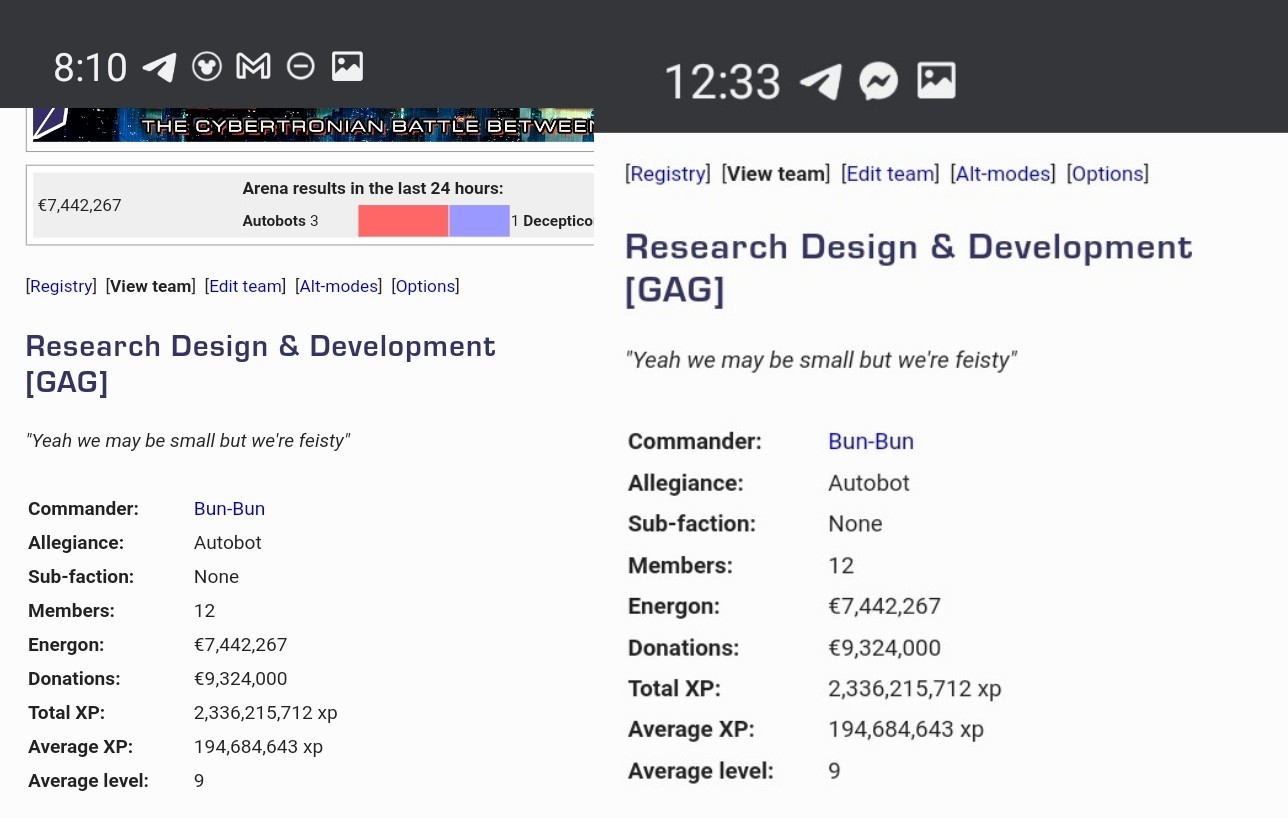Open Options under the 12:33 status bar
The image size is (1288, 818).
(x=1107, y=174)
